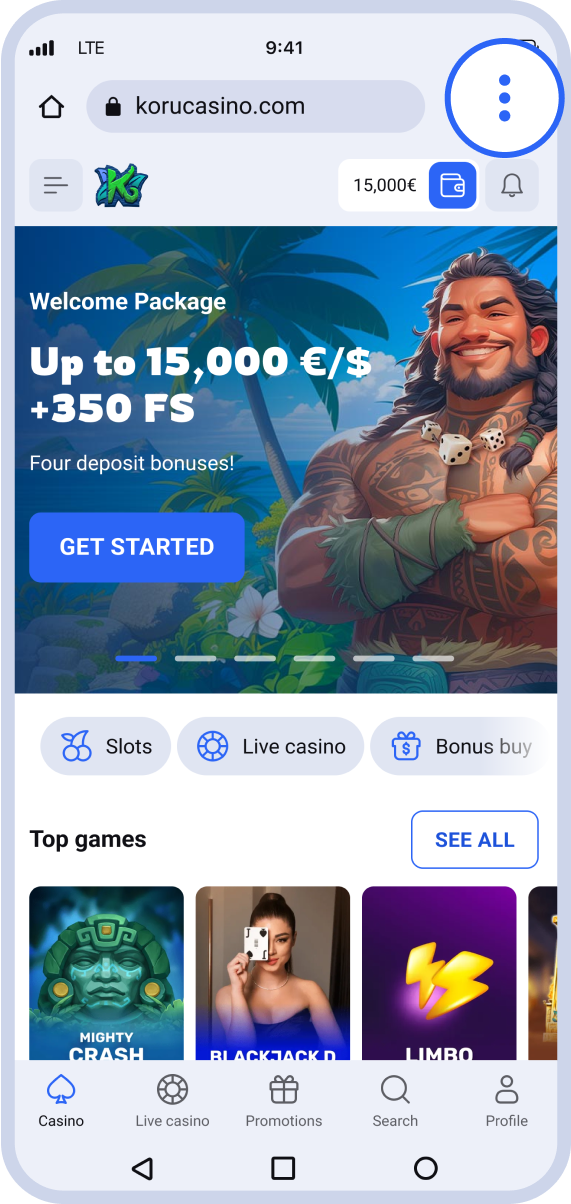Open the wallet deposit icon
The width and height of the screenshot is (571, 1204).
click(x=453, y=185)
